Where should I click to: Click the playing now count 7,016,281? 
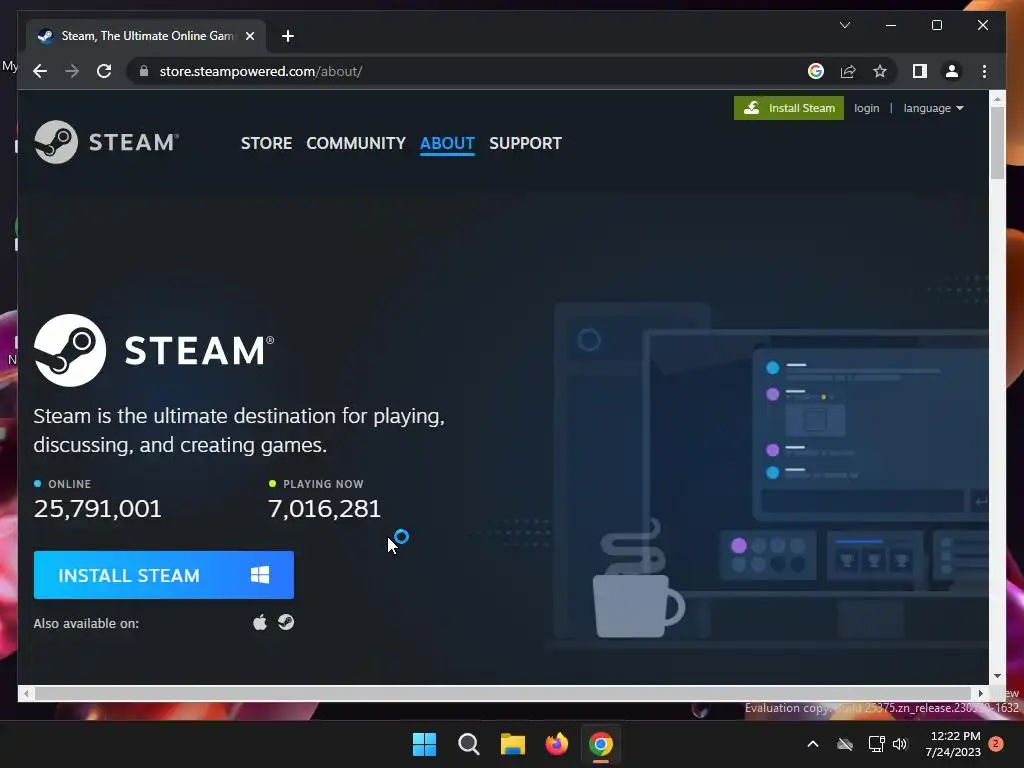pyautogui.click(x=325, y=509)
